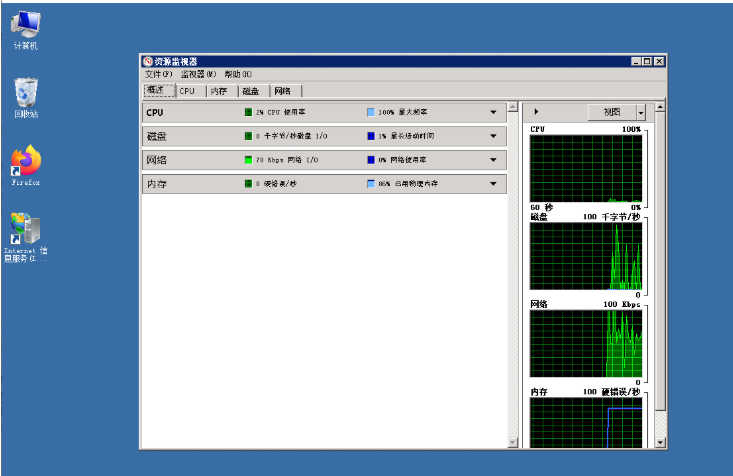This screenshot has width=733, height=476.
Task: Open the 文件(F) menu
Action: (x=159, y=75)
